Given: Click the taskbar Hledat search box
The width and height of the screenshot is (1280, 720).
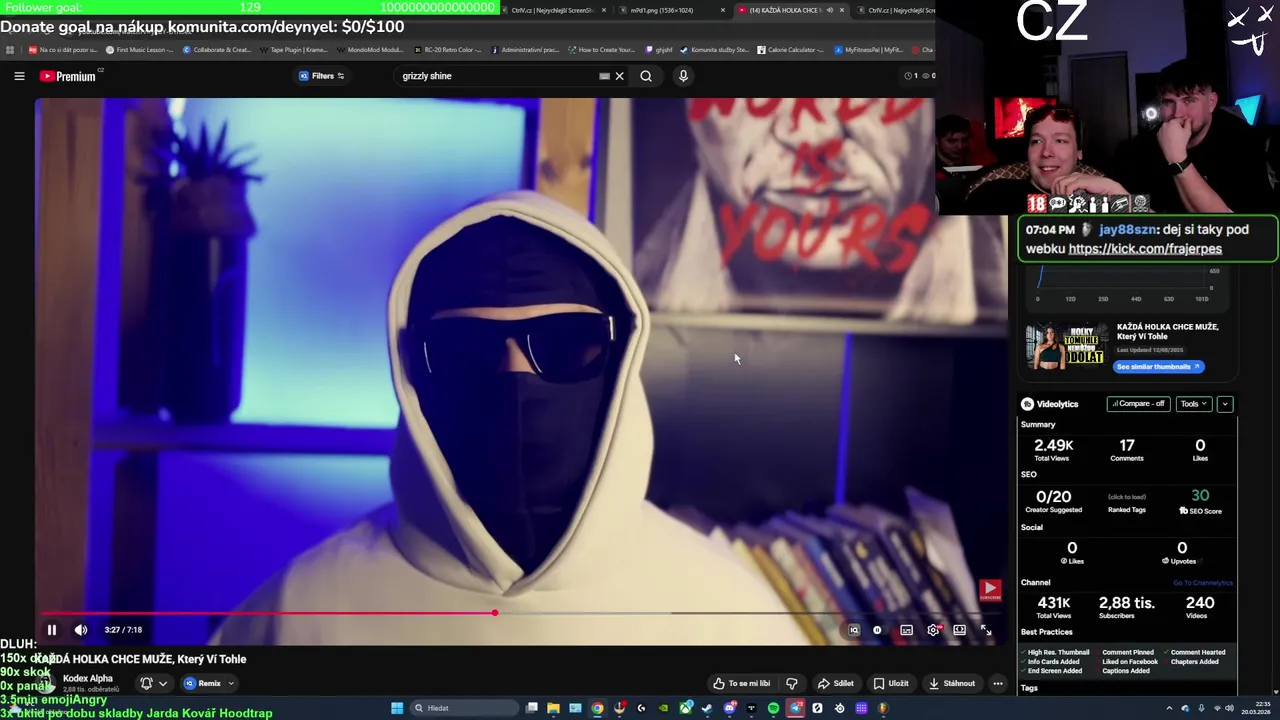Looking at the screenshot, I should [464, 708].
